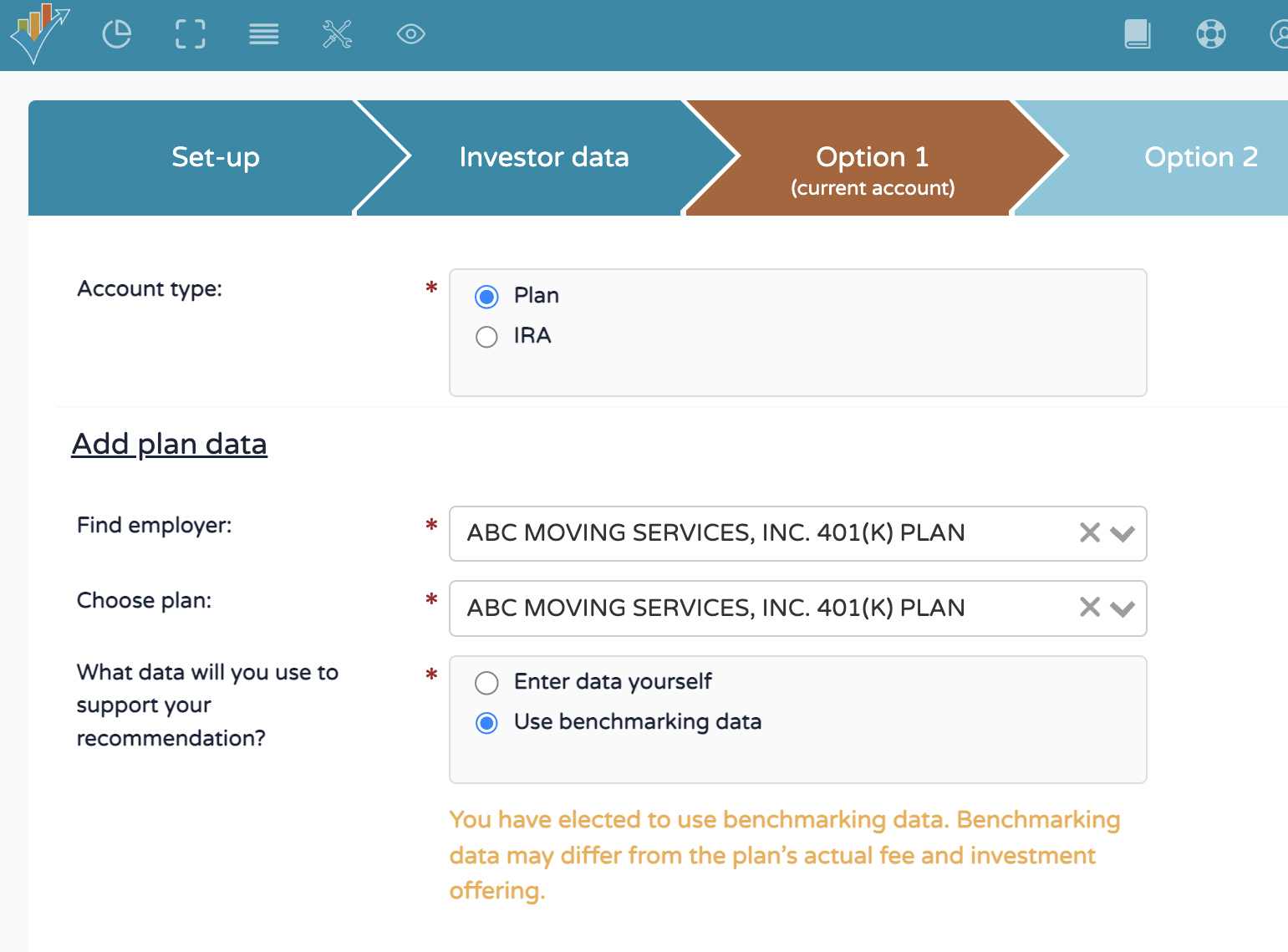This screenshot has height=952, width=1288.
Task: Click the Find employer field text
Action: pos(715,532)
